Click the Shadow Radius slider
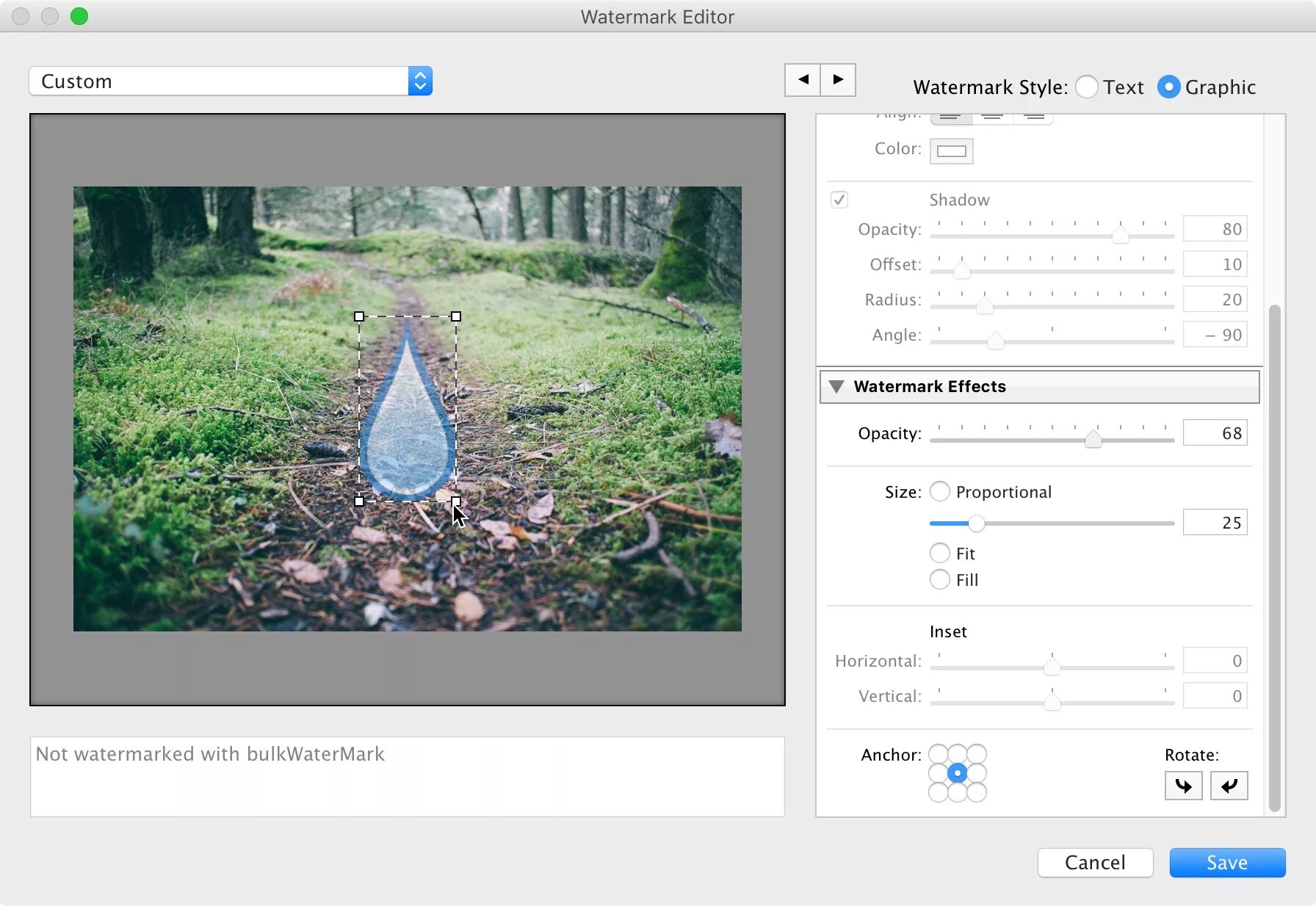Viewport: 1316px width, 906px height. coord(1052,305)
